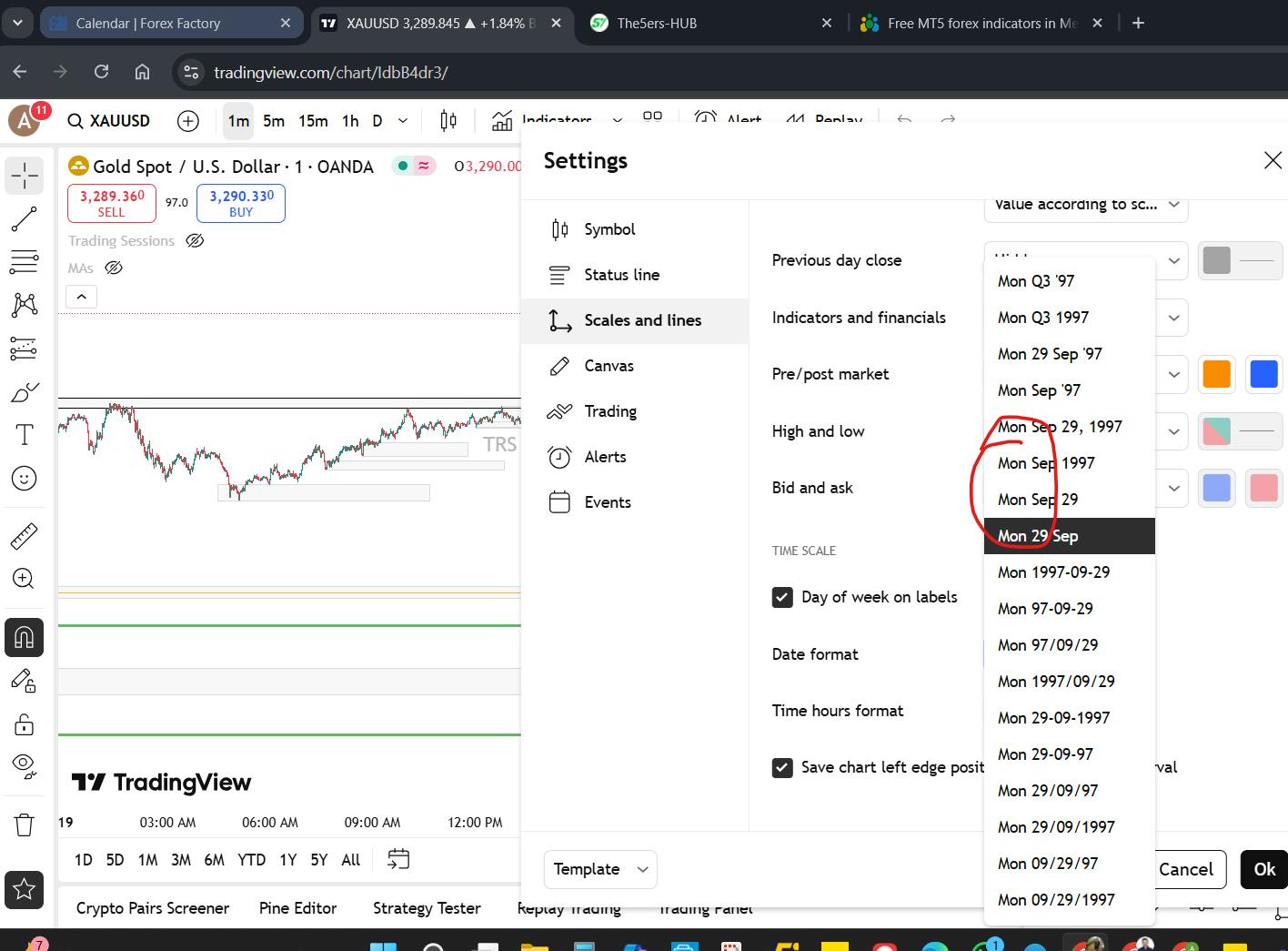Click the Cancel button
Image resolution: width=1288 pixels, height=951 pixels.
click(1186, 869)
